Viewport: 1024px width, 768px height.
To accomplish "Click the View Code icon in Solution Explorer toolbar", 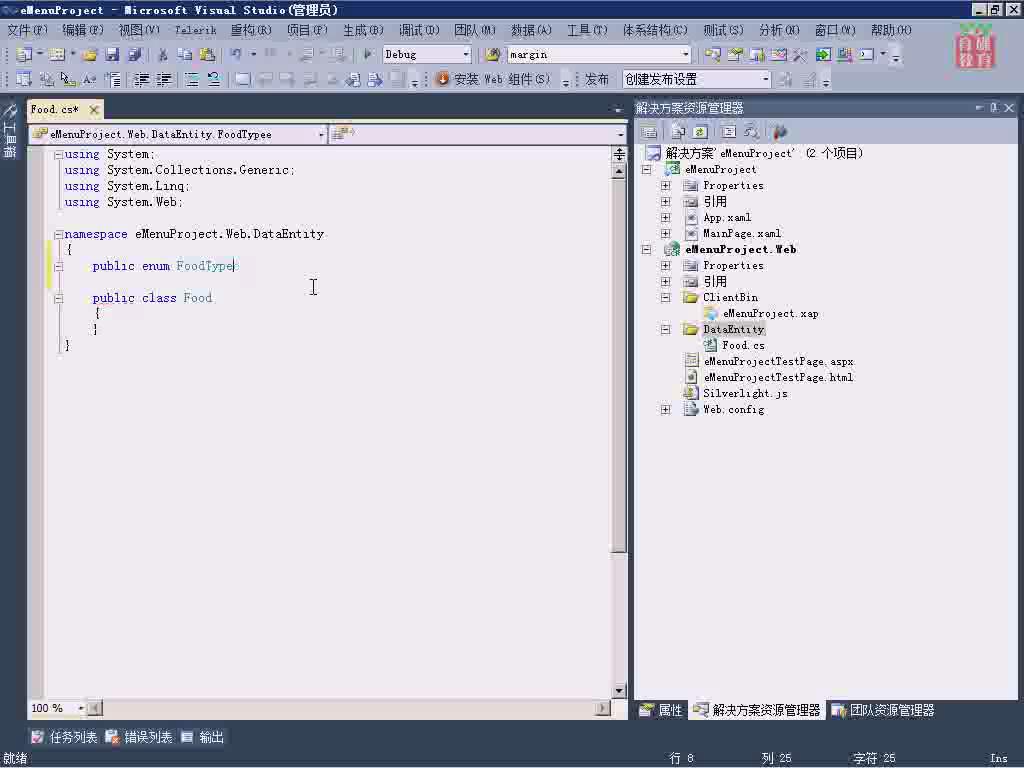I will [729, 132].
